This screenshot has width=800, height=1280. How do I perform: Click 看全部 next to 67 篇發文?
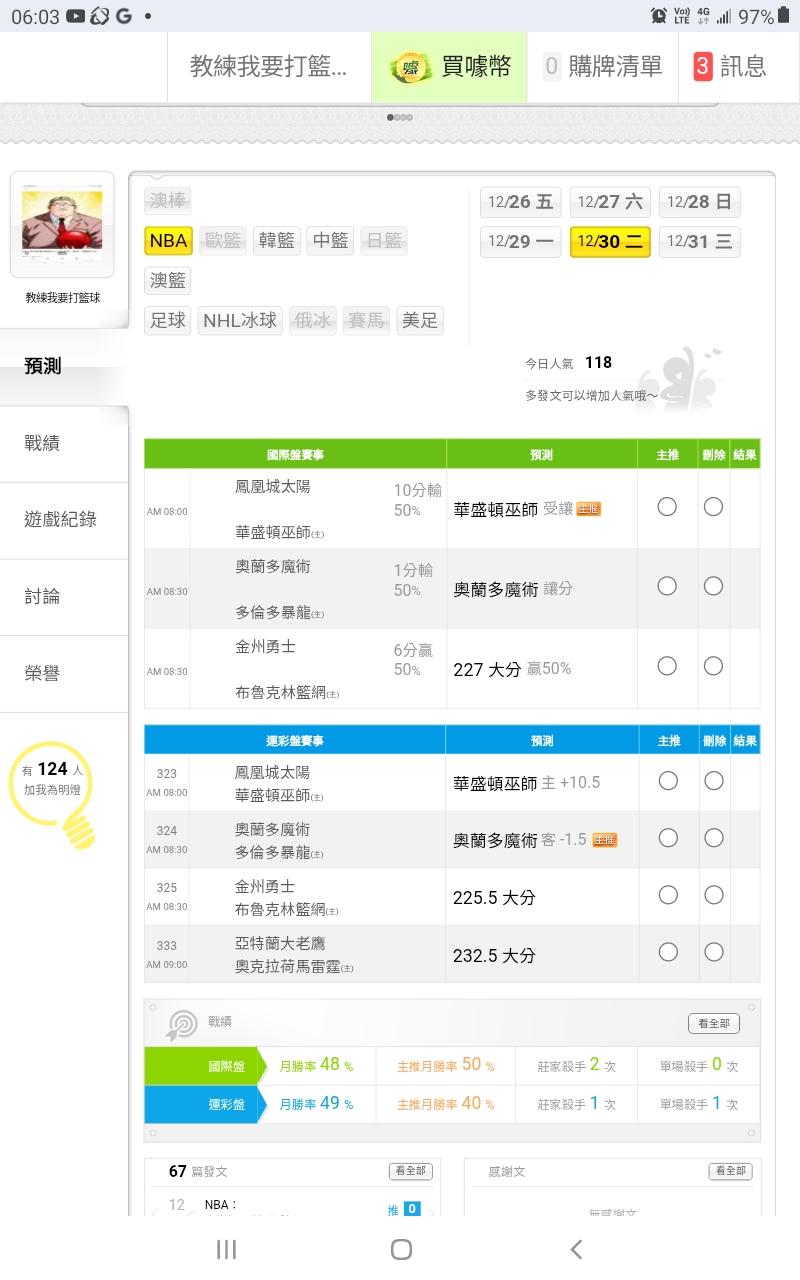point(410,1171)
